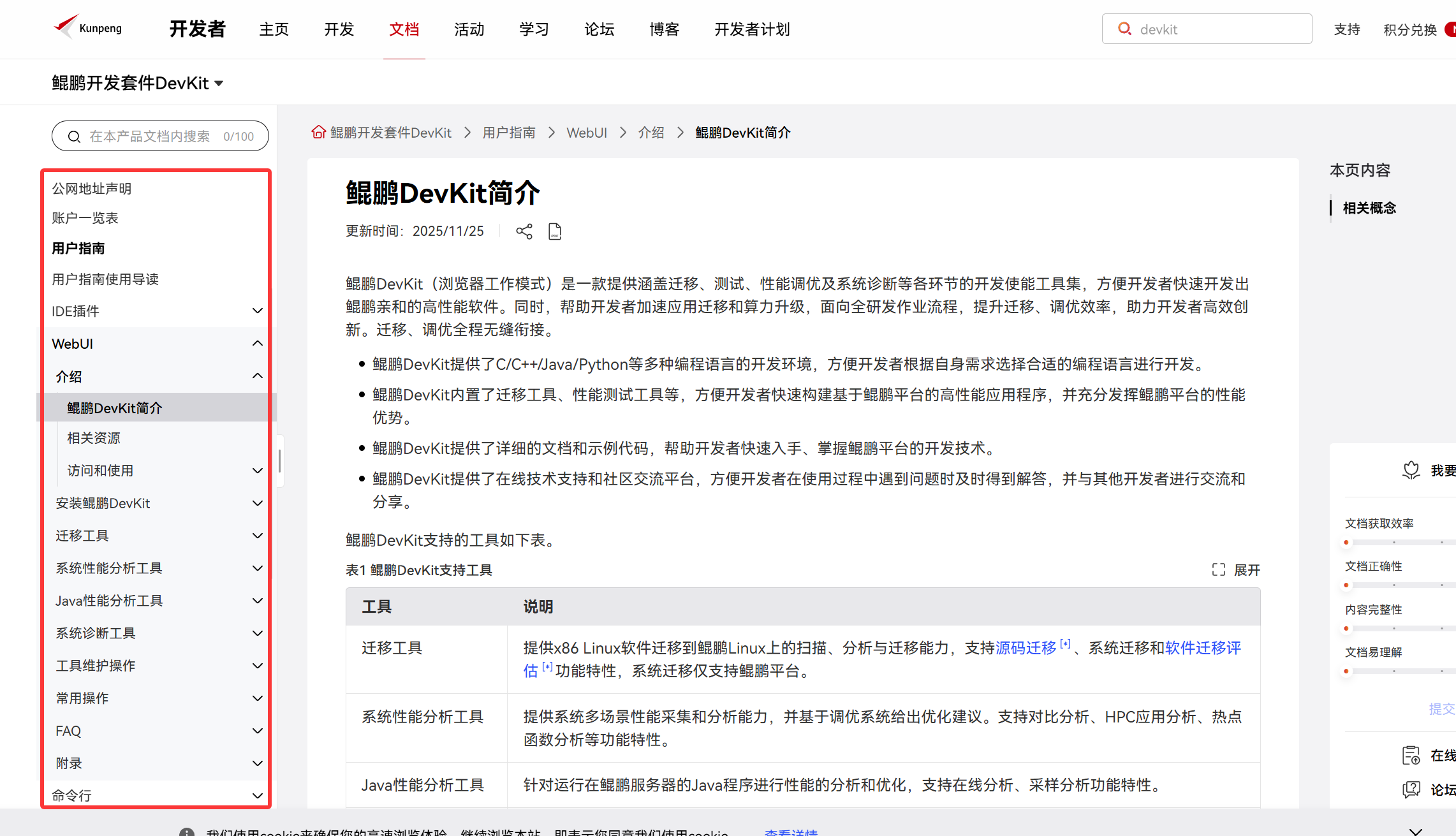The height and width of the screenshot is (836, 1456).
Task: Click the share icon below the title
Action: click(x=524, y=231)
